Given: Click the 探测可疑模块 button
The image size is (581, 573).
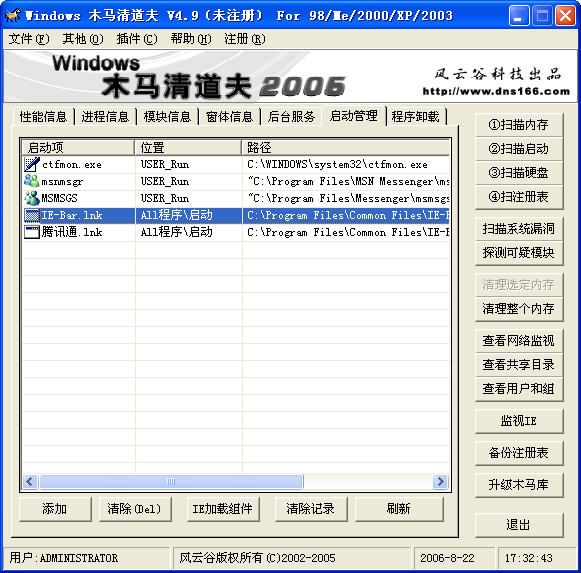Looking at the screenshot, I should (519, 253).
